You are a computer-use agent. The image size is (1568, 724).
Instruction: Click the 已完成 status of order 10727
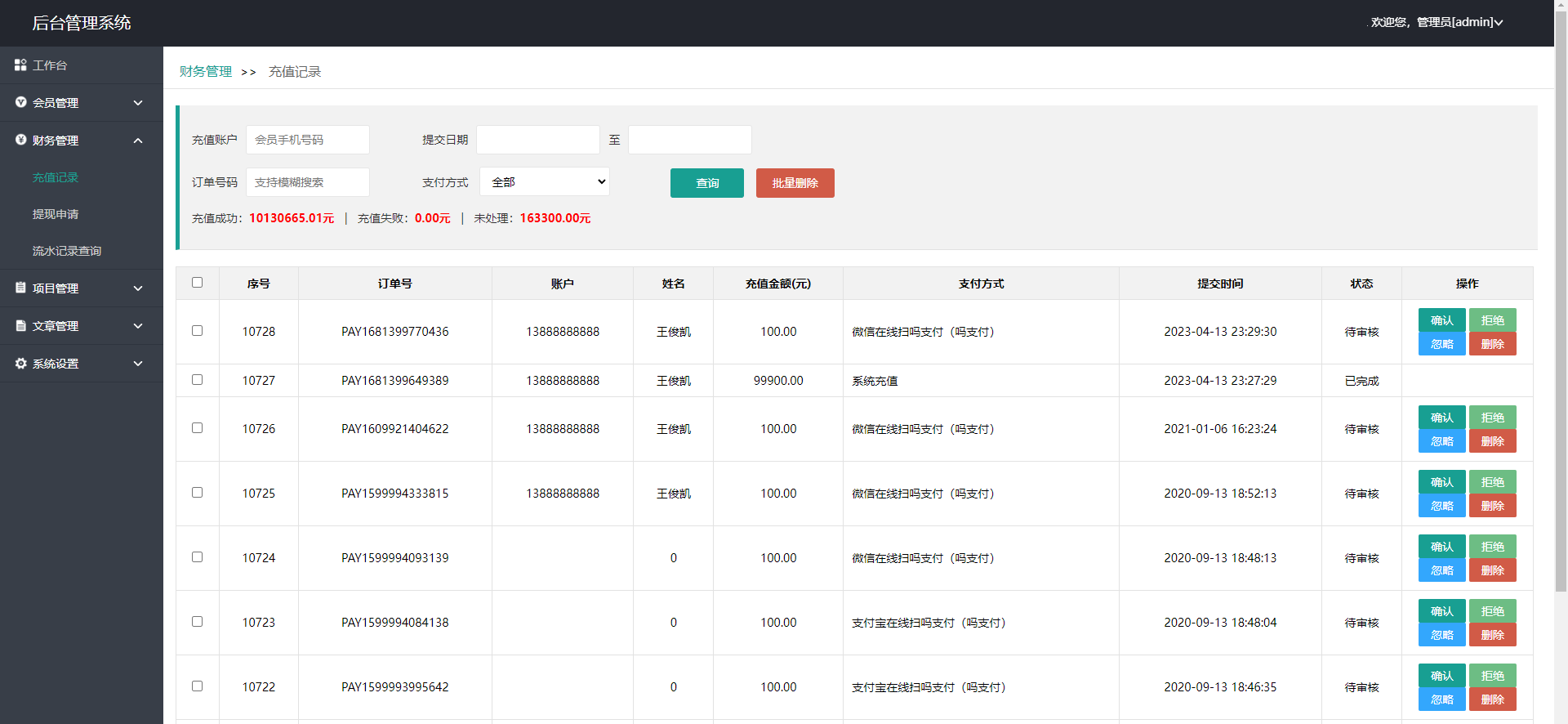click(1361, 381)
